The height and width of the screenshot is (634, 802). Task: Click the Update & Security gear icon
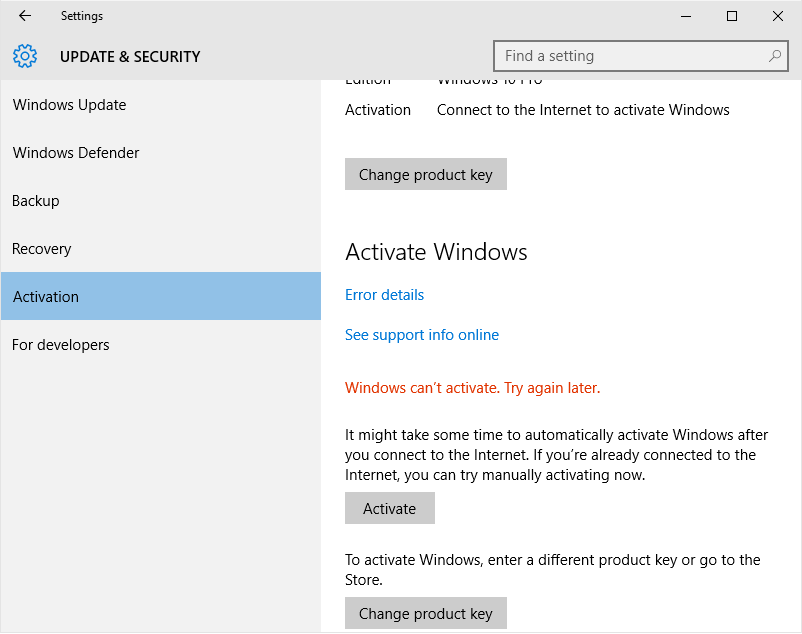tap(25, 56)
